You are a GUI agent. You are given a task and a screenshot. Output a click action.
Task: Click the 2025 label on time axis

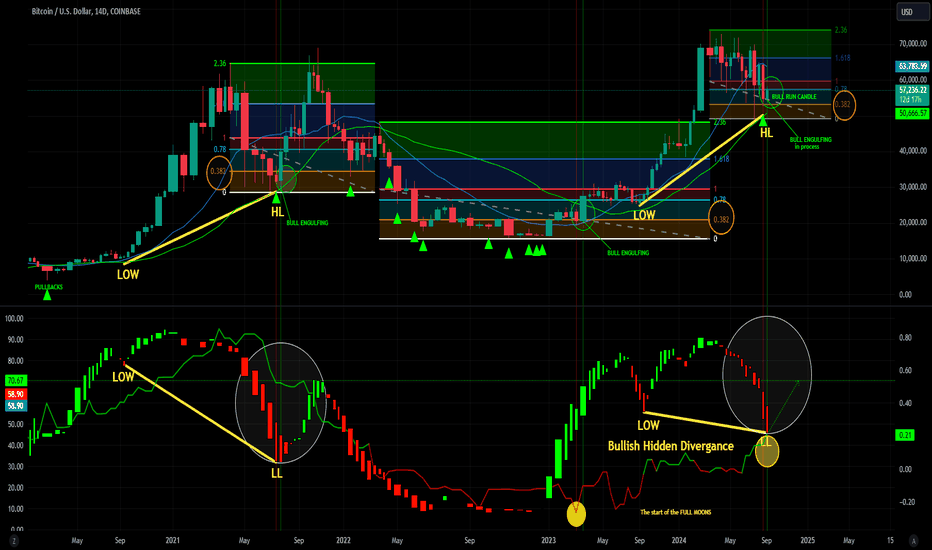click(x=808, y=540)
